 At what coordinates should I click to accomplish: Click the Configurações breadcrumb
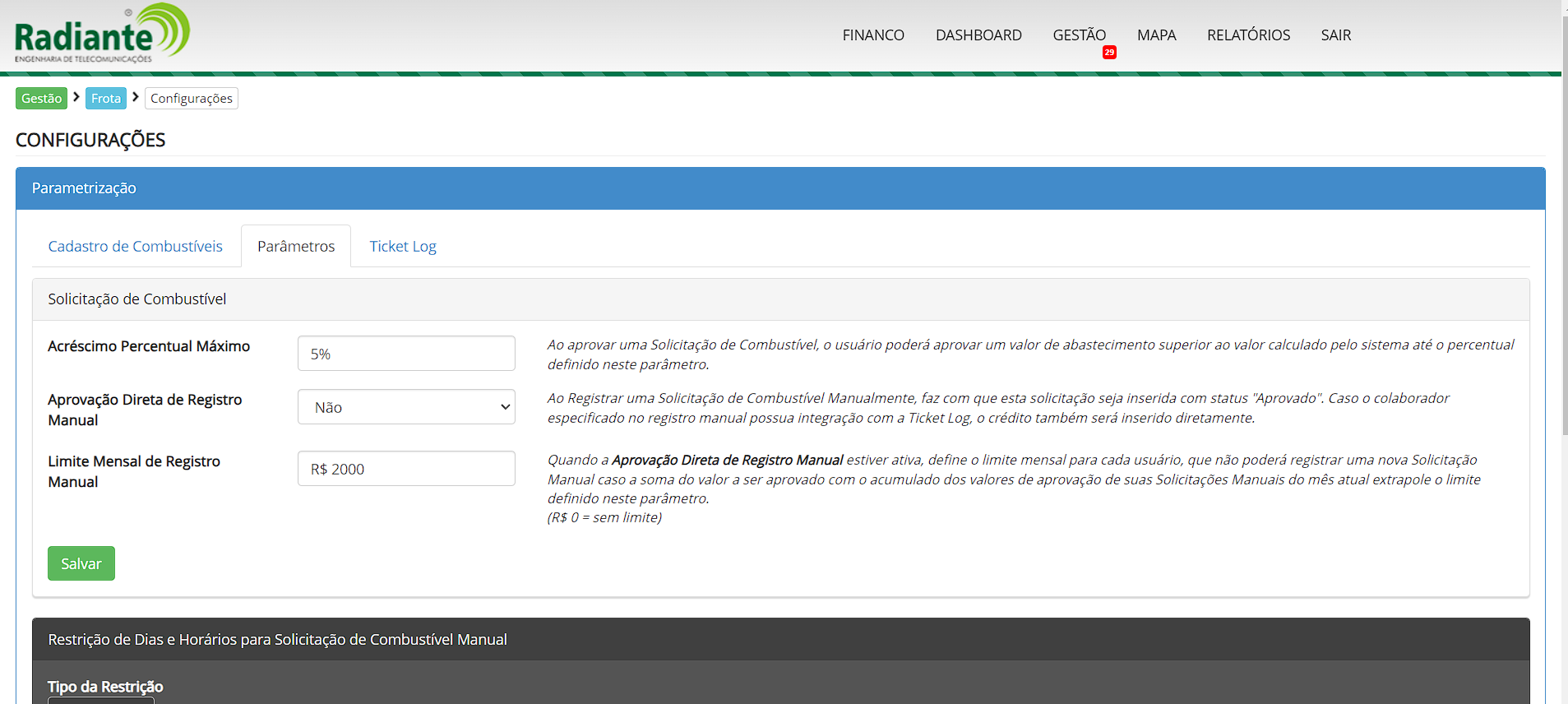pos(192,99)
